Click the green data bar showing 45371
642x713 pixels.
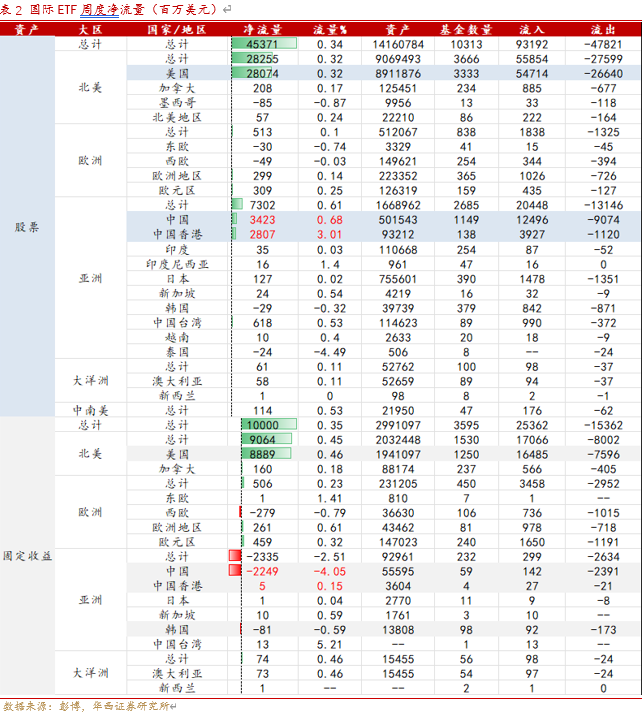click(264, 45)
